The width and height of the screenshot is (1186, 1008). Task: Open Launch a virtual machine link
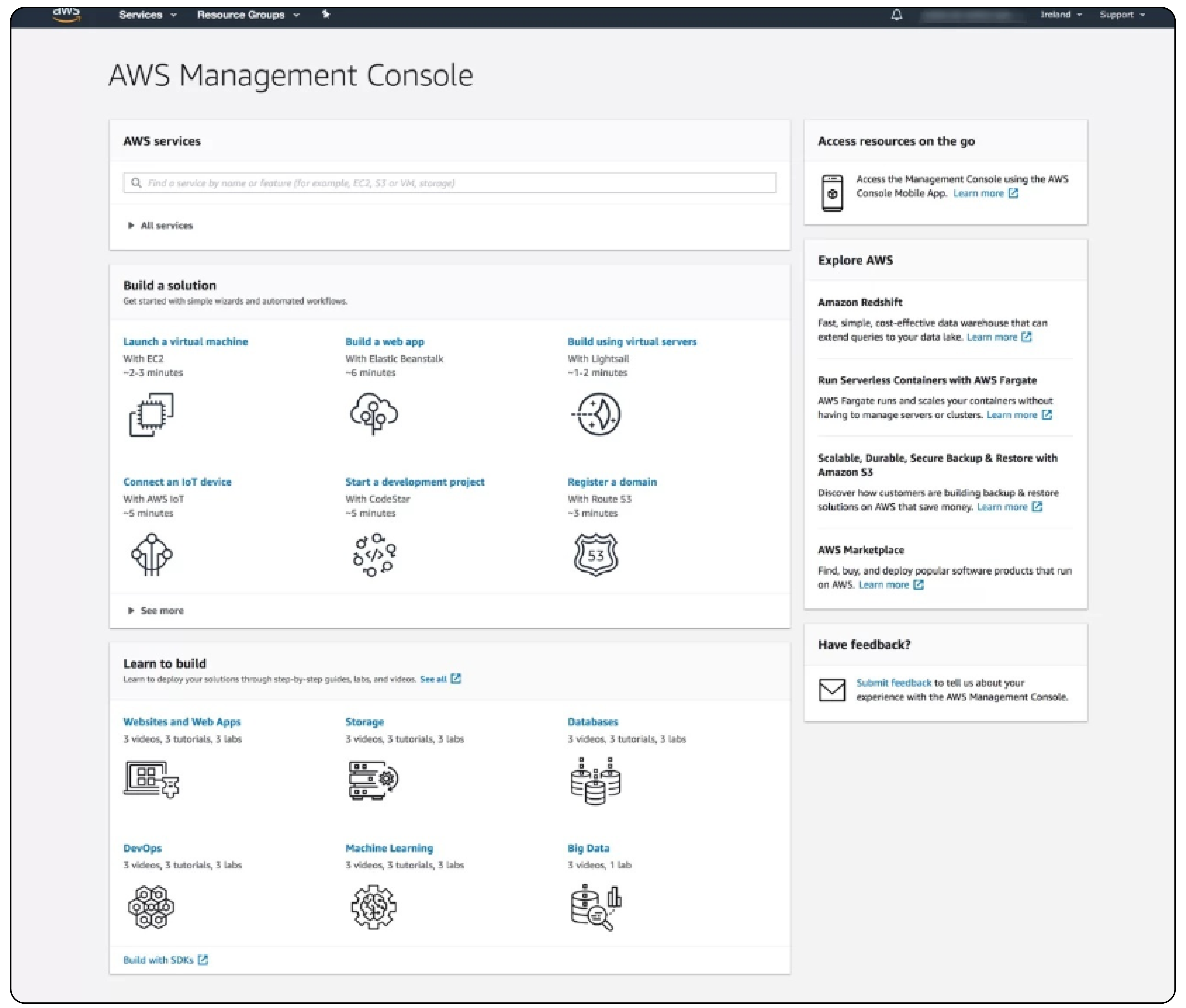tap(185, 342)
